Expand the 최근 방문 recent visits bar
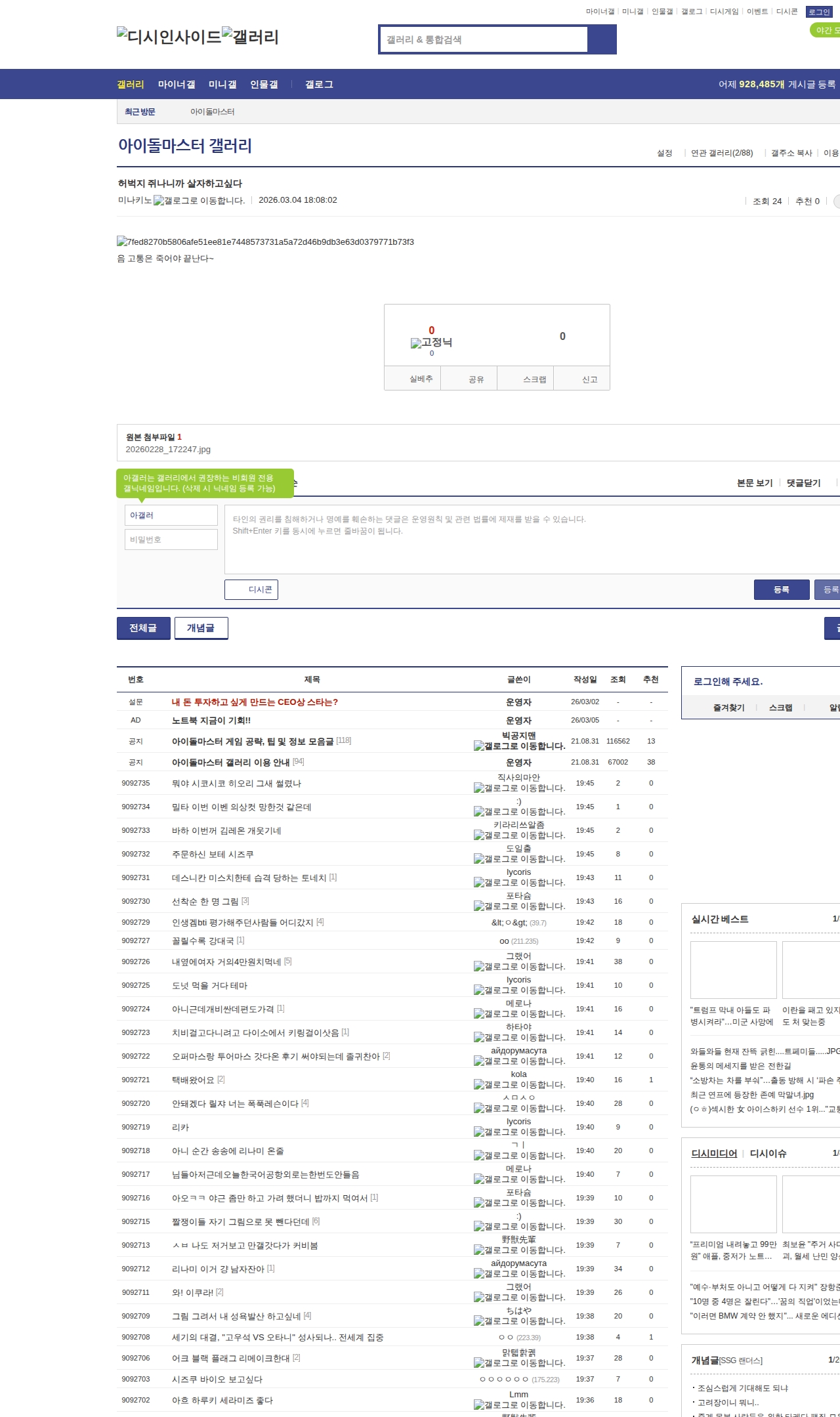 [x=140, y=112]
